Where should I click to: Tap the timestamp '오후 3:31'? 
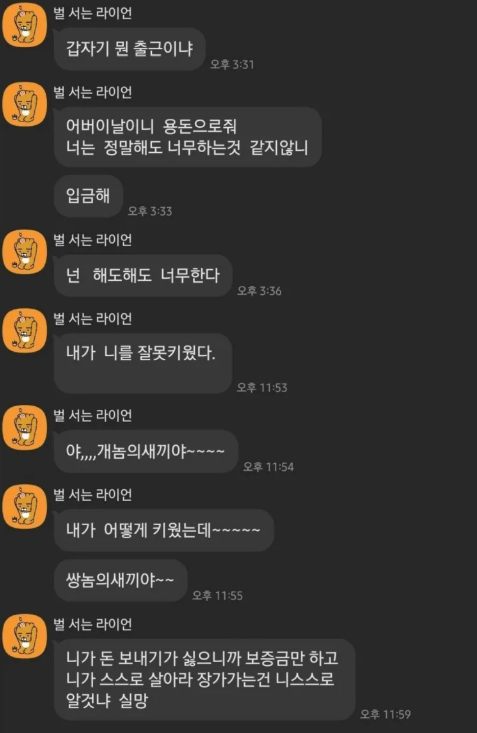point(232,65)
